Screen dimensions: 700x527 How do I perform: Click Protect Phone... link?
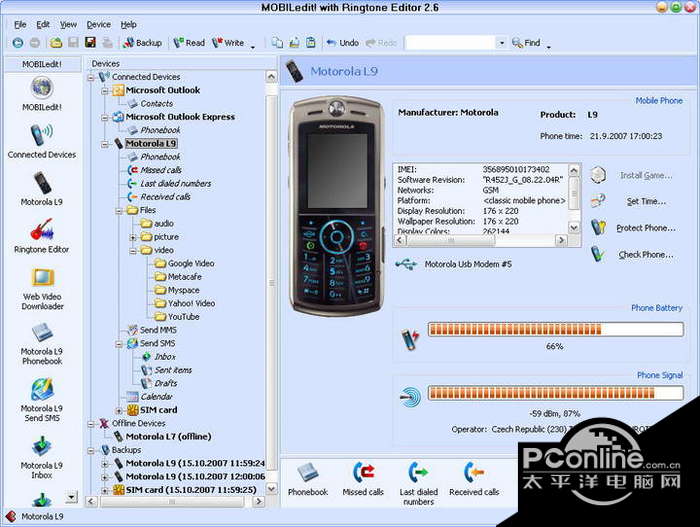tap(646, 228)
